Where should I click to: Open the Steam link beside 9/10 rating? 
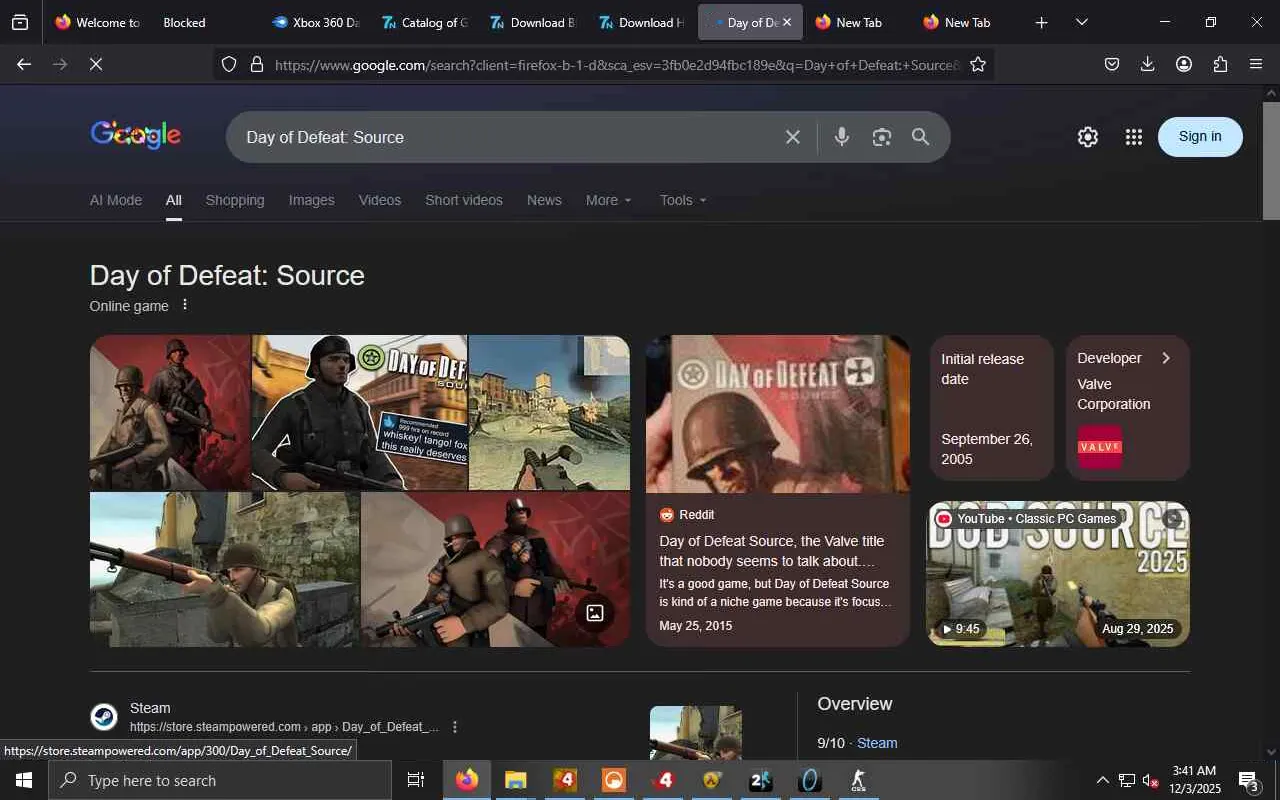[x=877, y=743]
